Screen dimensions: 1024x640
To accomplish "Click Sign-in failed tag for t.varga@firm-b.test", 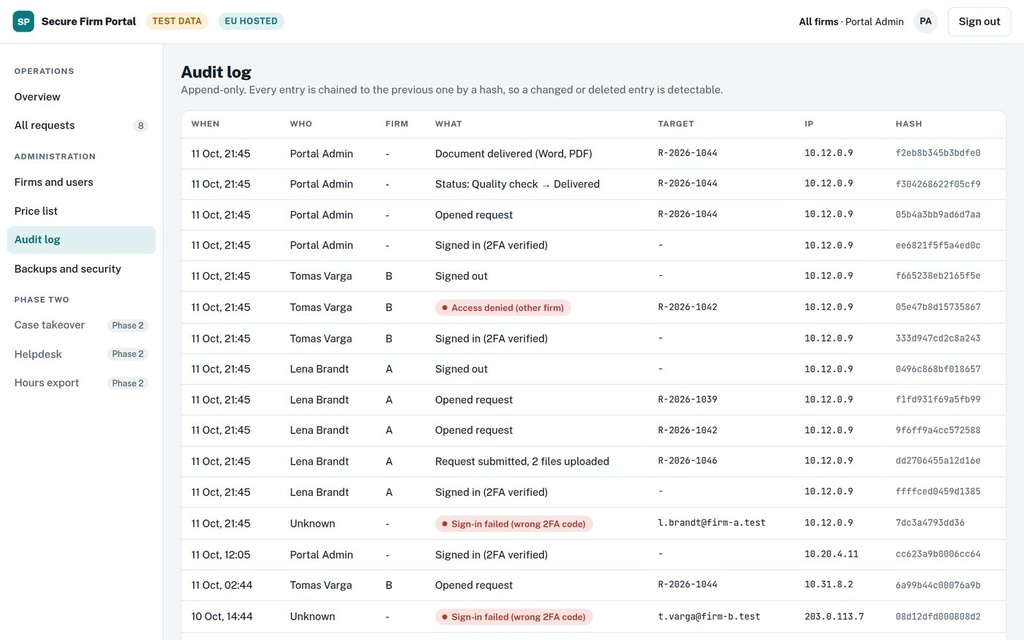I will tap(513, 616).
